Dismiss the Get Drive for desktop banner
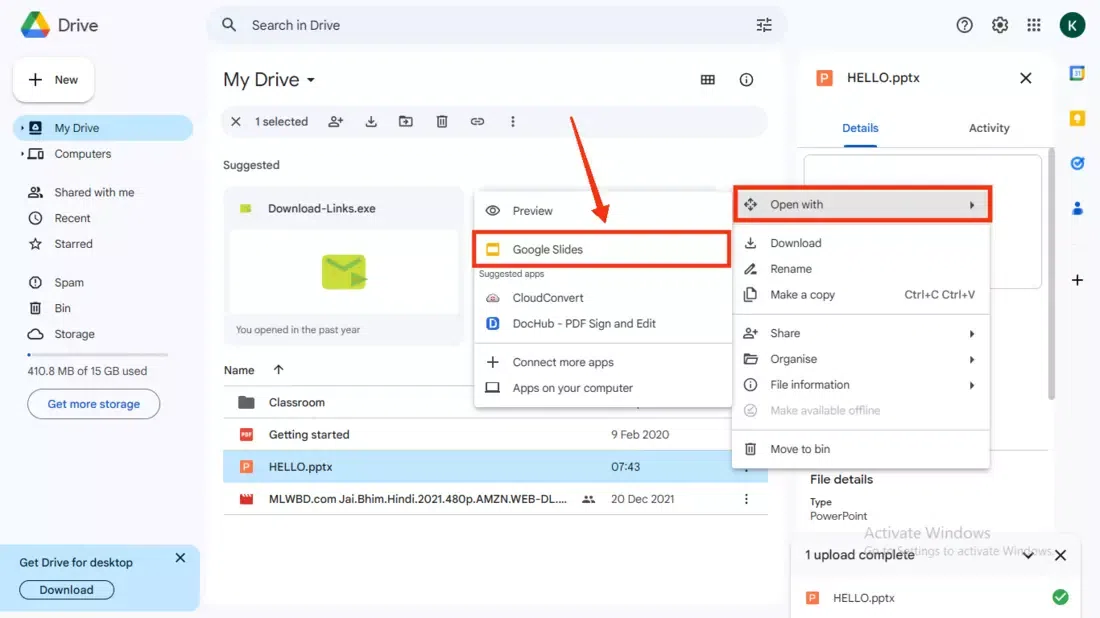Viewport: 1100px width, 618px height. pyautogui.click(x=180, y=558)
